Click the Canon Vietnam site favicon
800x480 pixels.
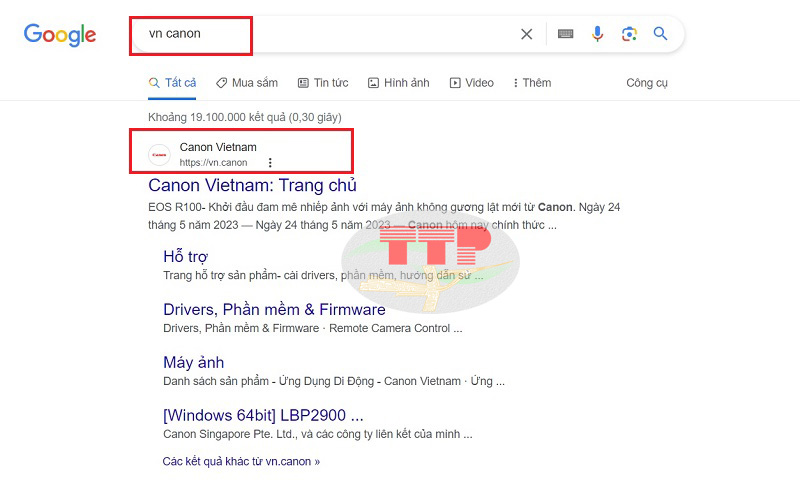point(159,155)
